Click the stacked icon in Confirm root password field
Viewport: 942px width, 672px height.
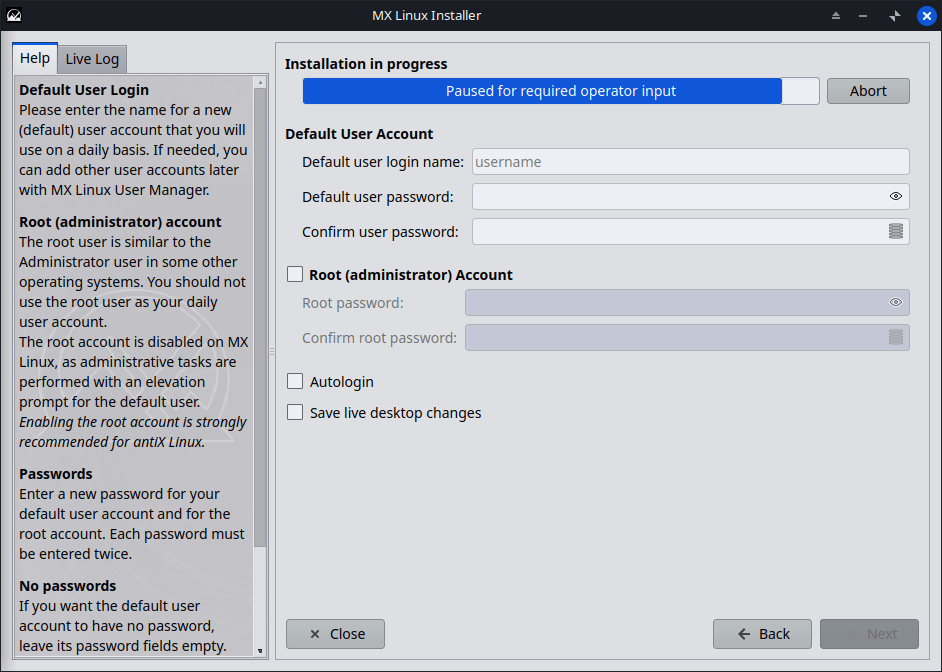click(x=895, y=338)
